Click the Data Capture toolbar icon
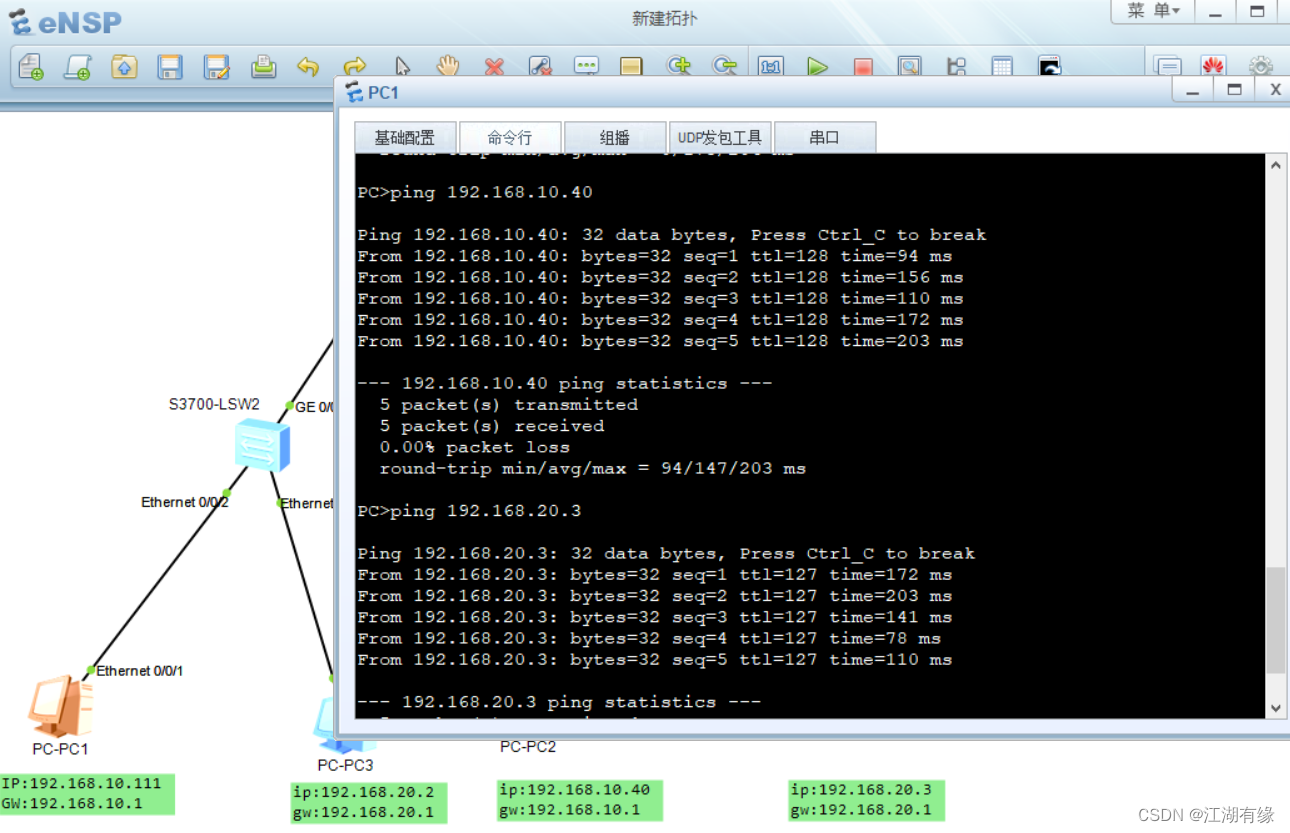The width and height of the screenshot is (1290, 833). click(909, 67)
